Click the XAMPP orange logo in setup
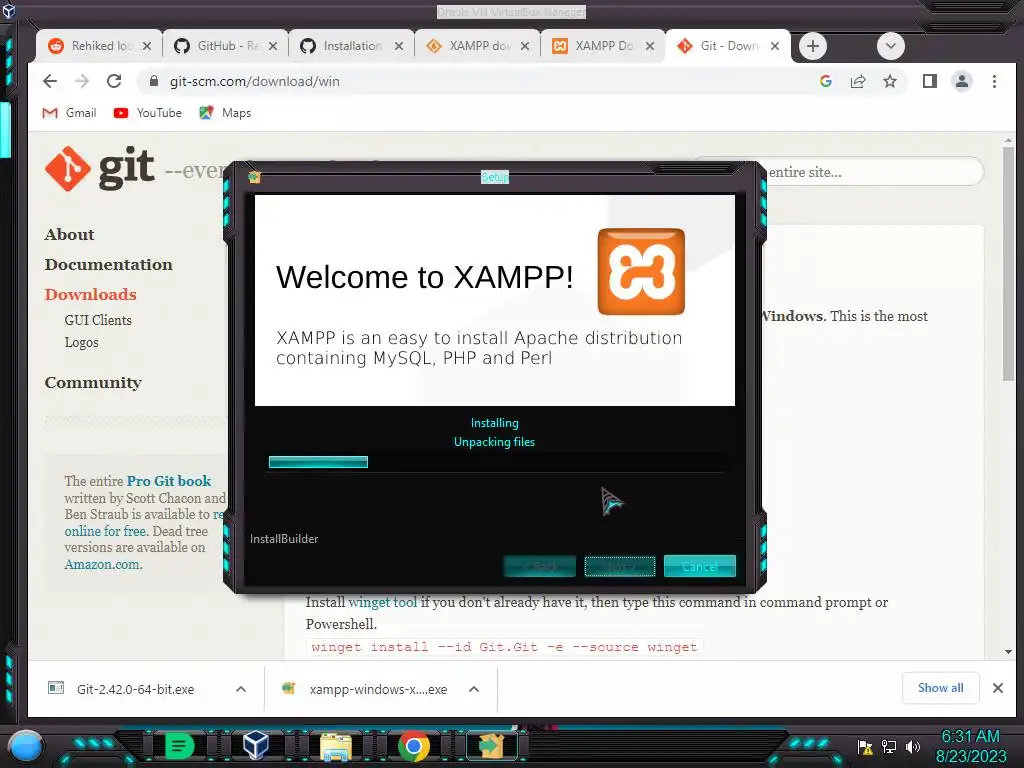The height and width of the screenshot is (768, 1024). coord(641,272)
